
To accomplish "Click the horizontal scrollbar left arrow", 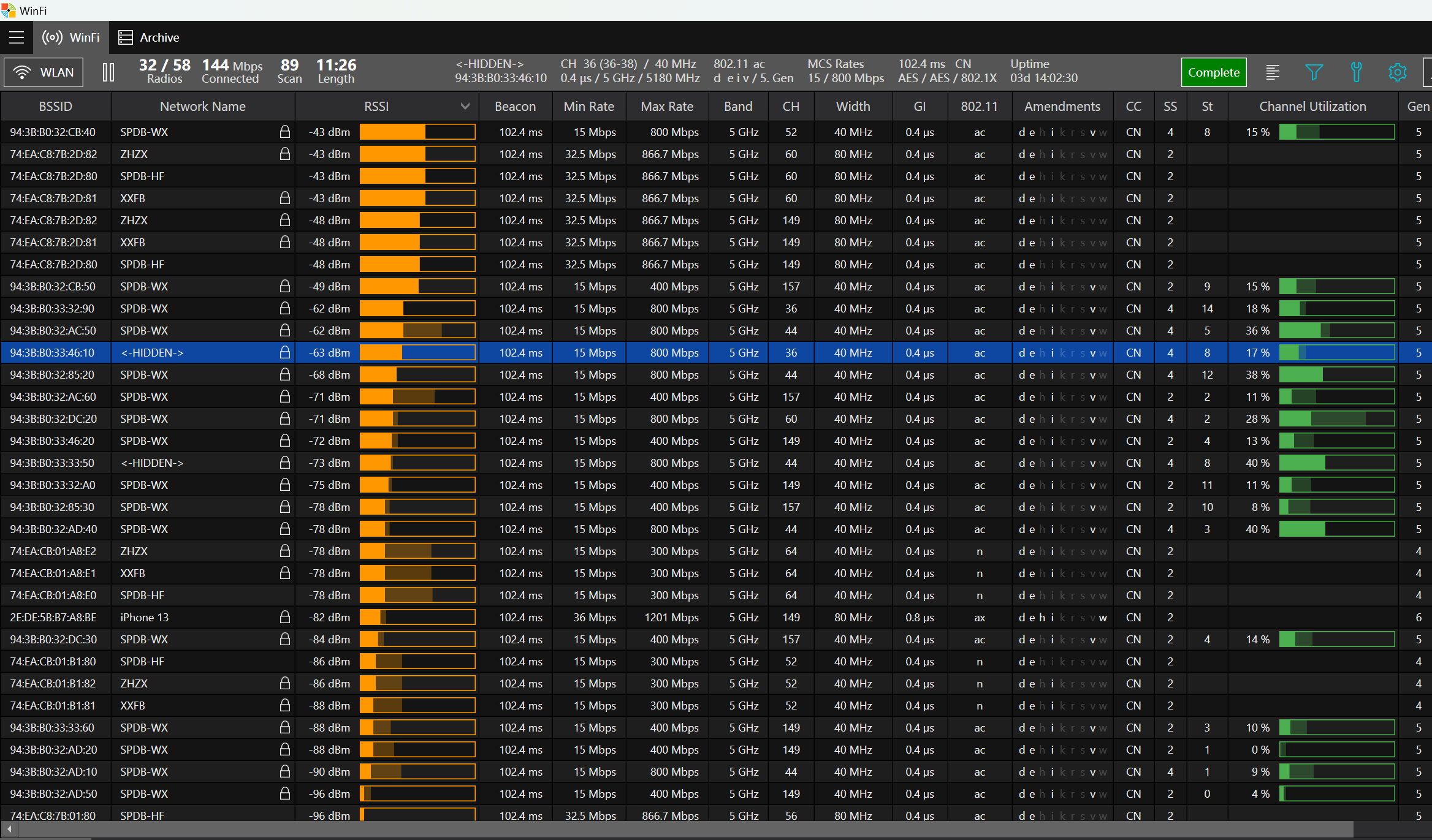I will (x=9, y=829).
